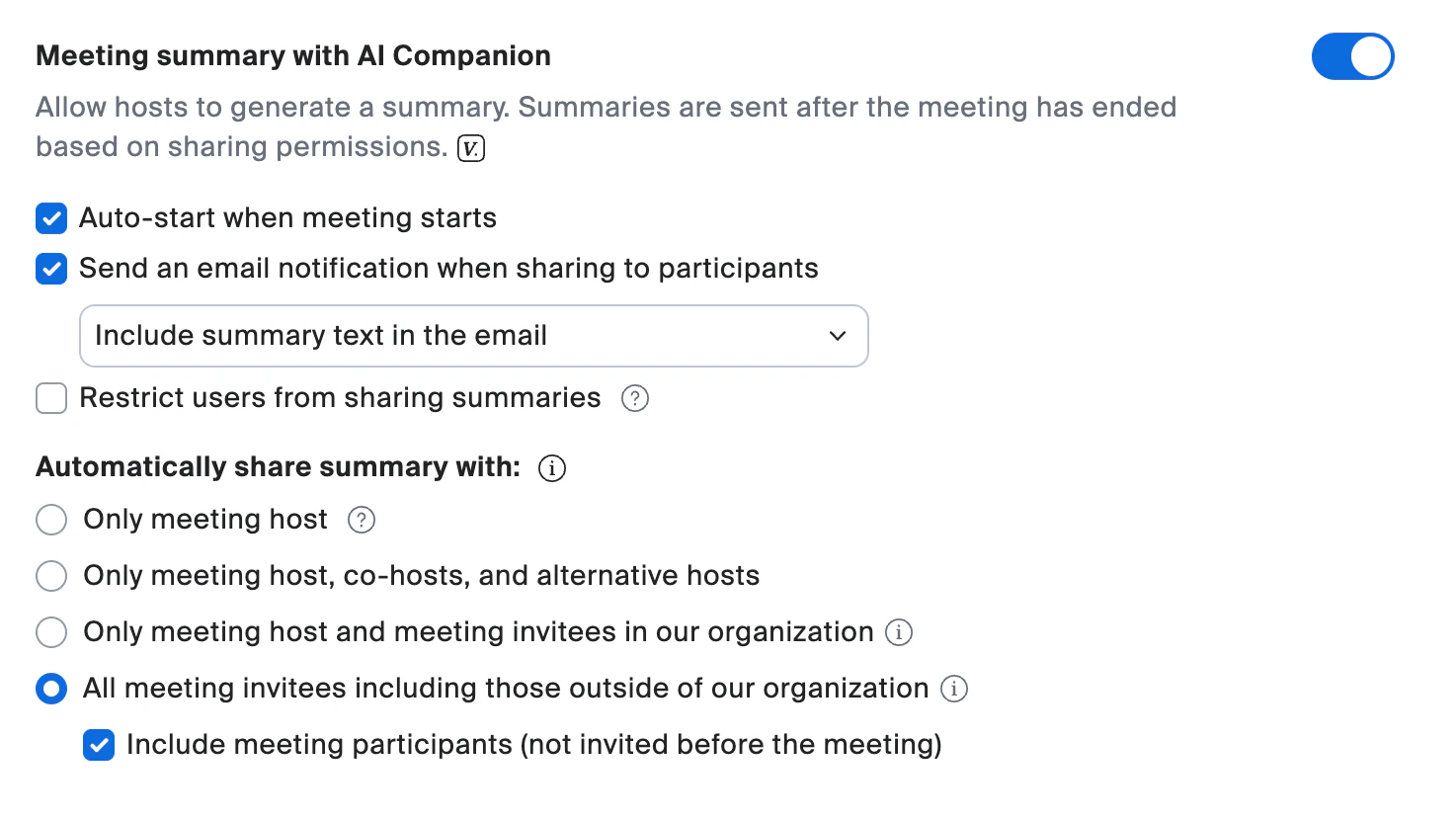Uncheck "Auto-start when meeting starts"
The height and width of the screenshot is (822, 1456).
click(x=50, y=217)
